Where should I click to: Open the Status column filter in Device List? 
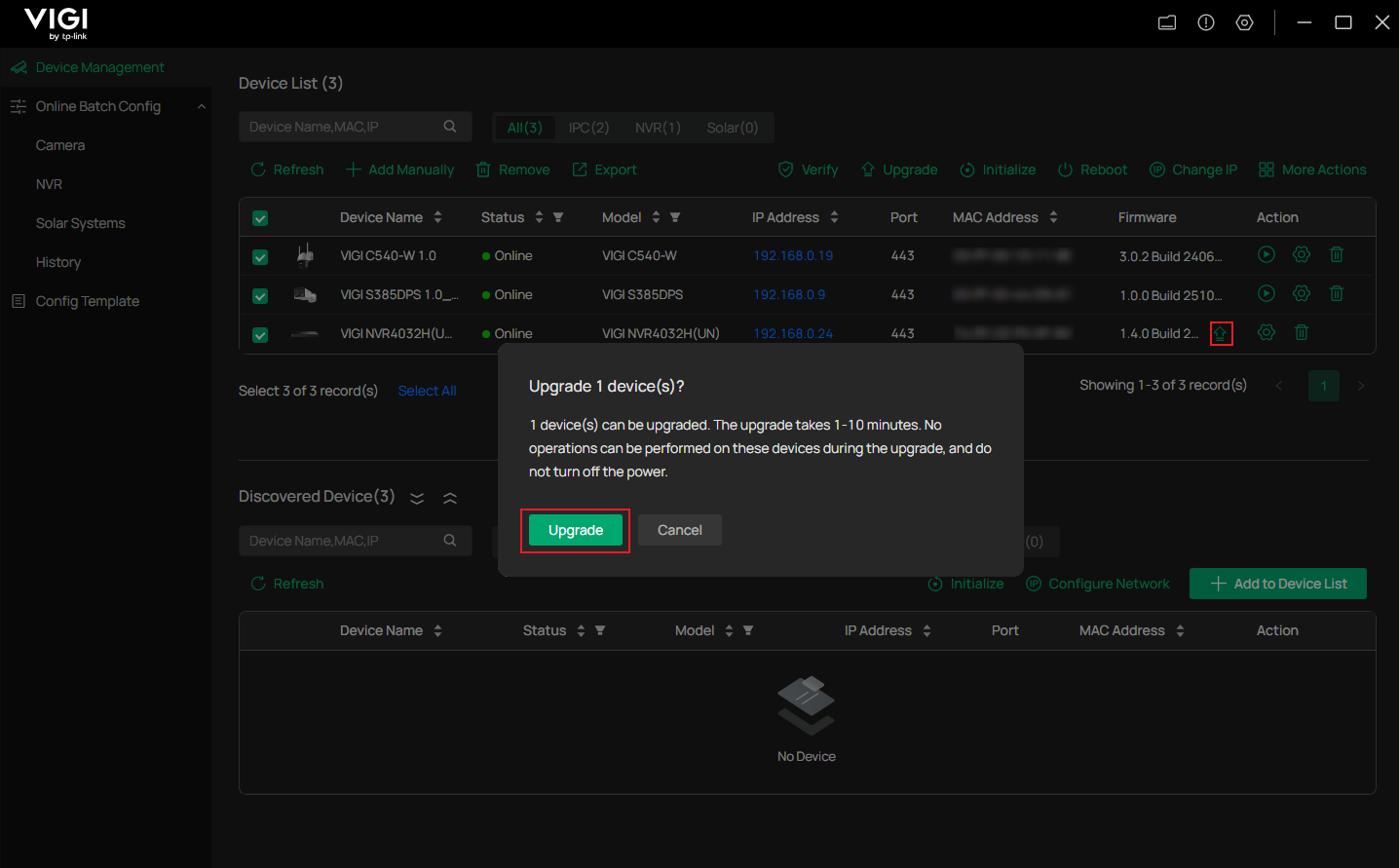[558, 217]
